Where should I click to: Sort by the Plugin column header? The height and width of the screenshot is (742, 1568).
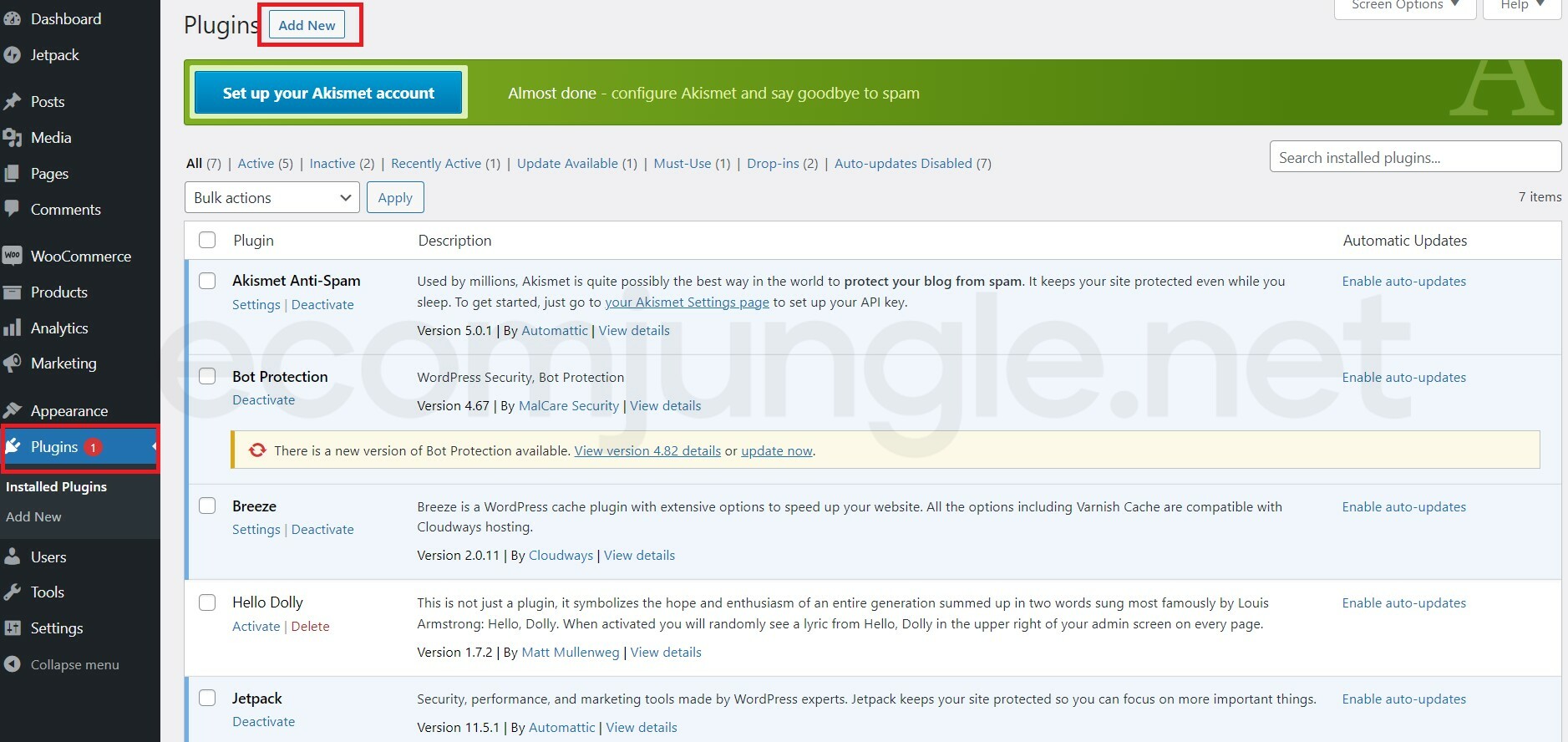click(253, 241)
